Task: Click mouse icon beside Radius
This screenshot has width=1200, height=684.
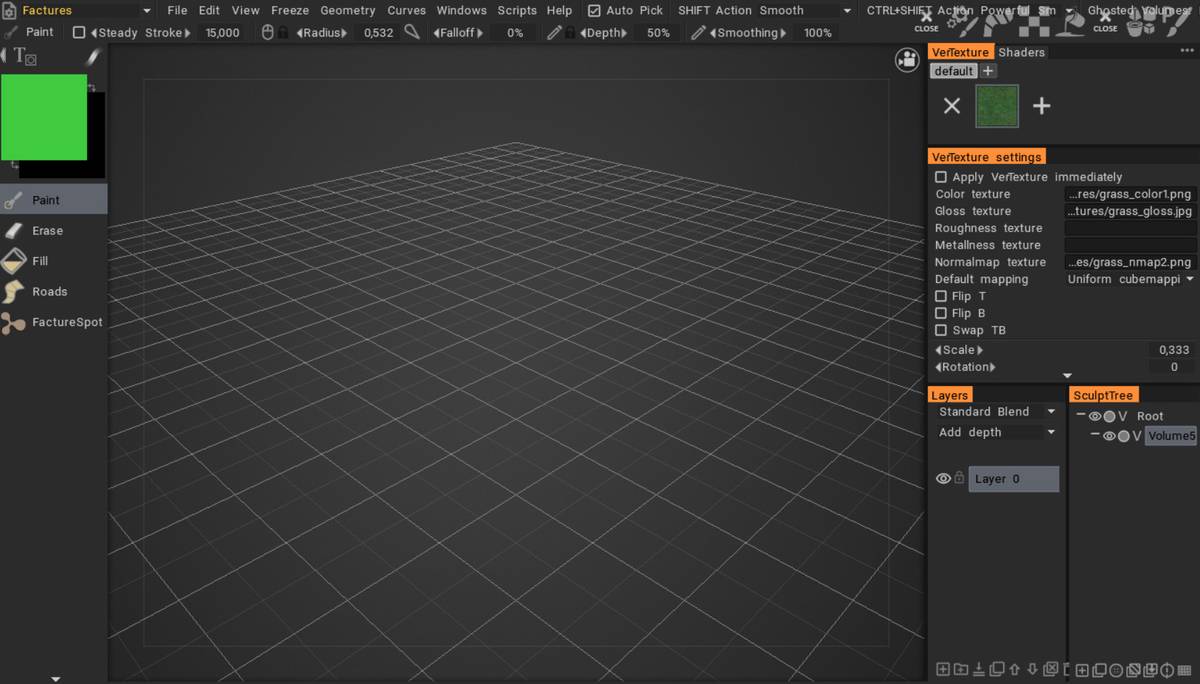Action: (x=267, y=32)
